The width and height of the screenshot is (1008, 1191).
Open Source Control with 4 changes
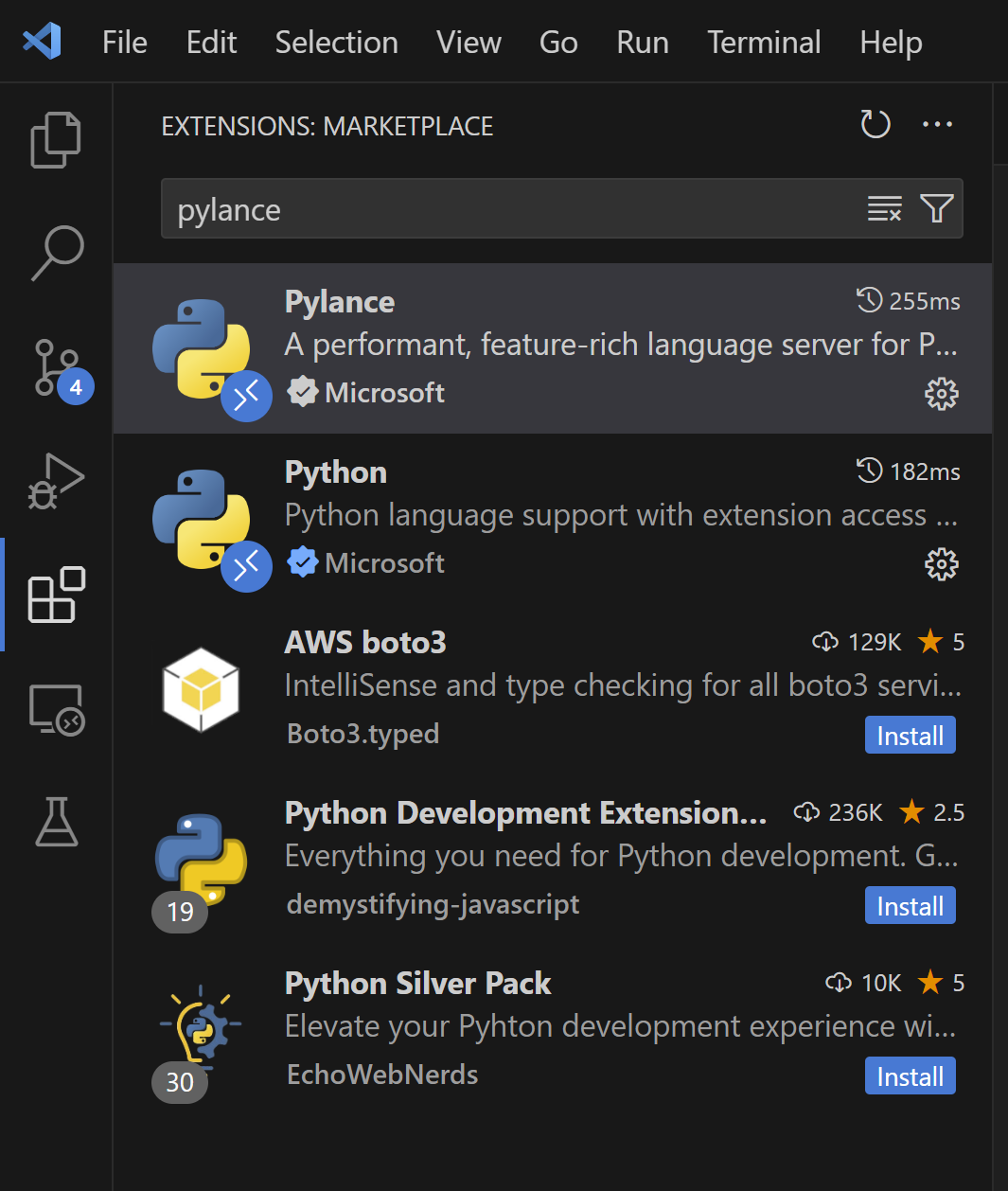(57, 368)
